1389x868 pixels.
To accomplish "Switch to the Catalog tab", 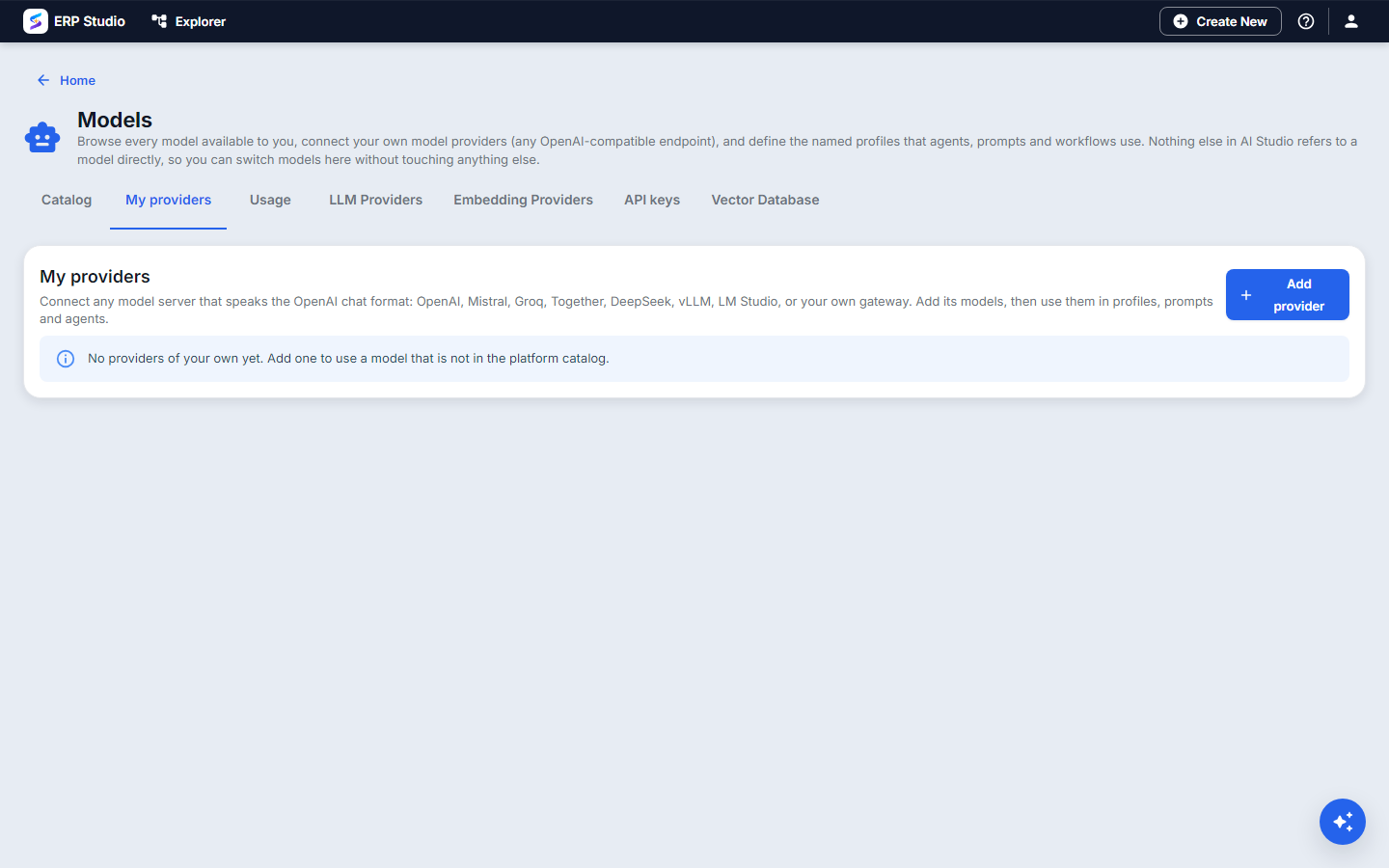I will (67, 200).
